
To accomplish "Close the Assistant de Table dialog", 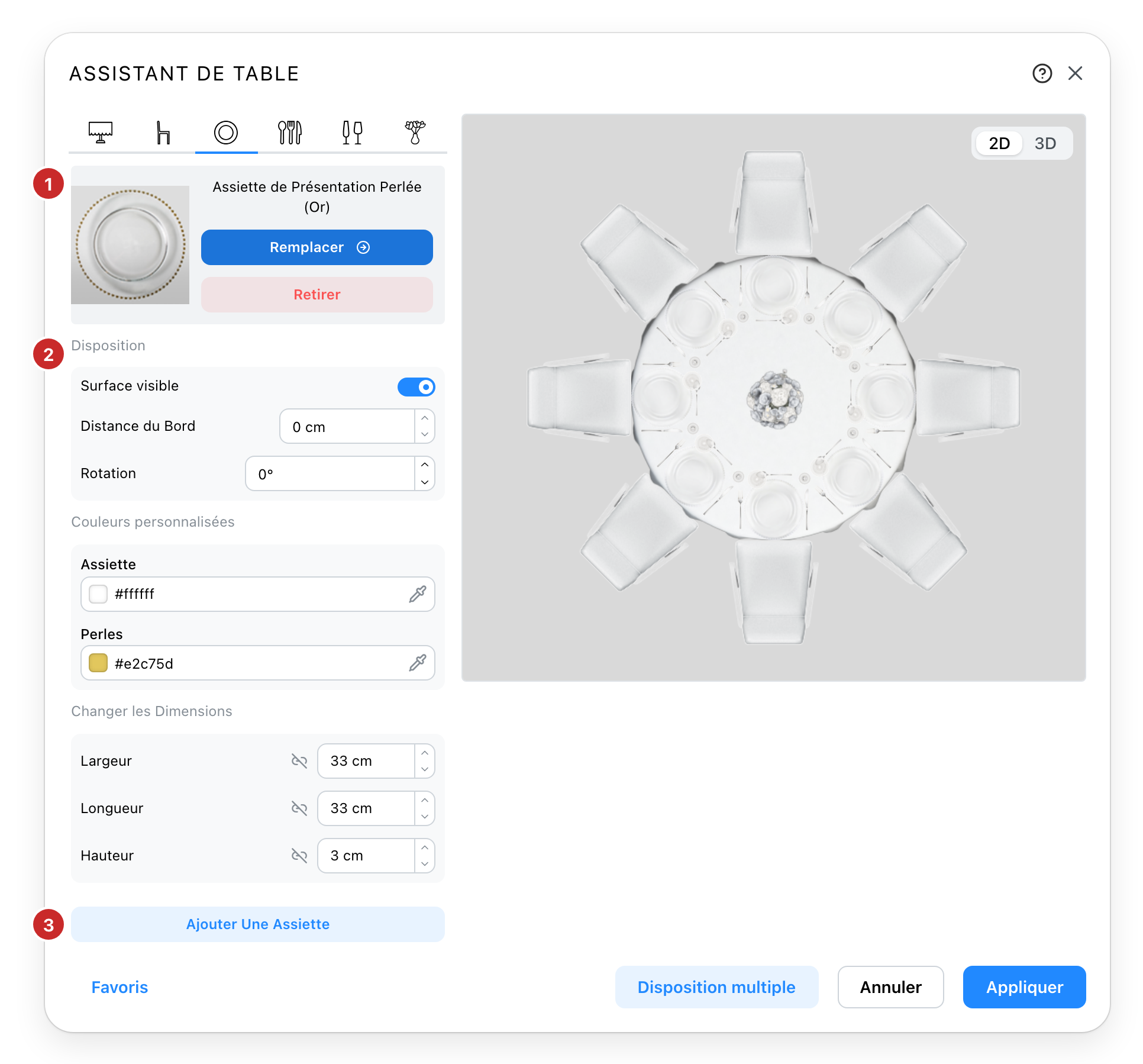I will coord(1076,73).
